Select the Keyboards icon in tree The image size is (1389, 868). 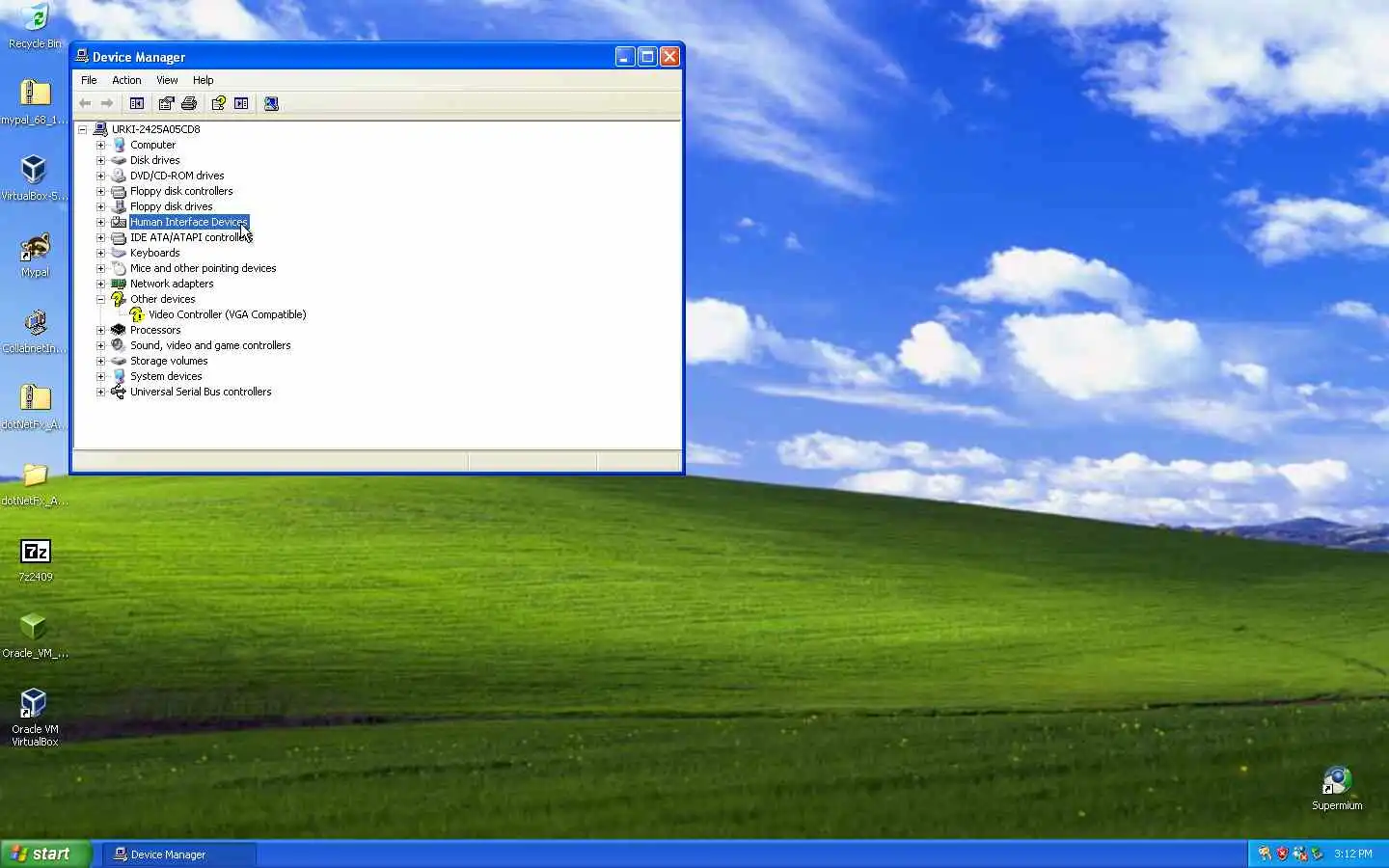119,253
